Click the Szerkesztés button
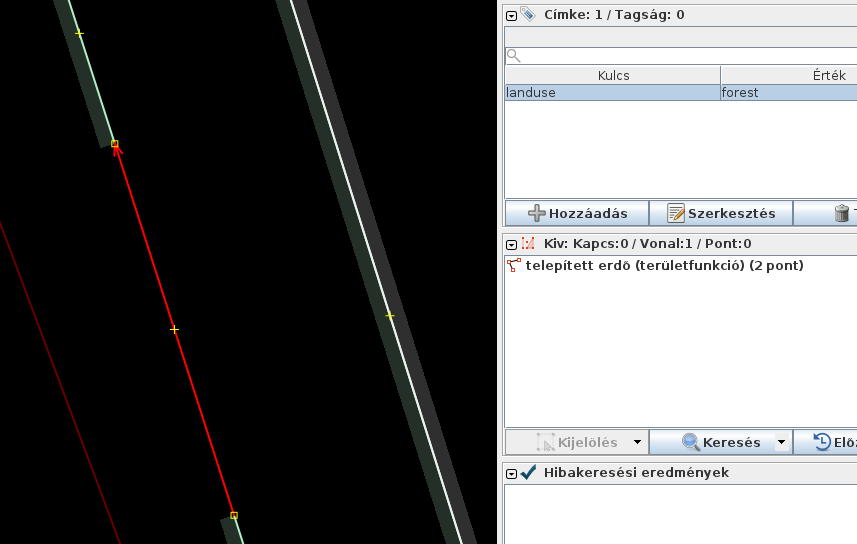857x544 pixels. pyautogui.click(x=721, y=213)
